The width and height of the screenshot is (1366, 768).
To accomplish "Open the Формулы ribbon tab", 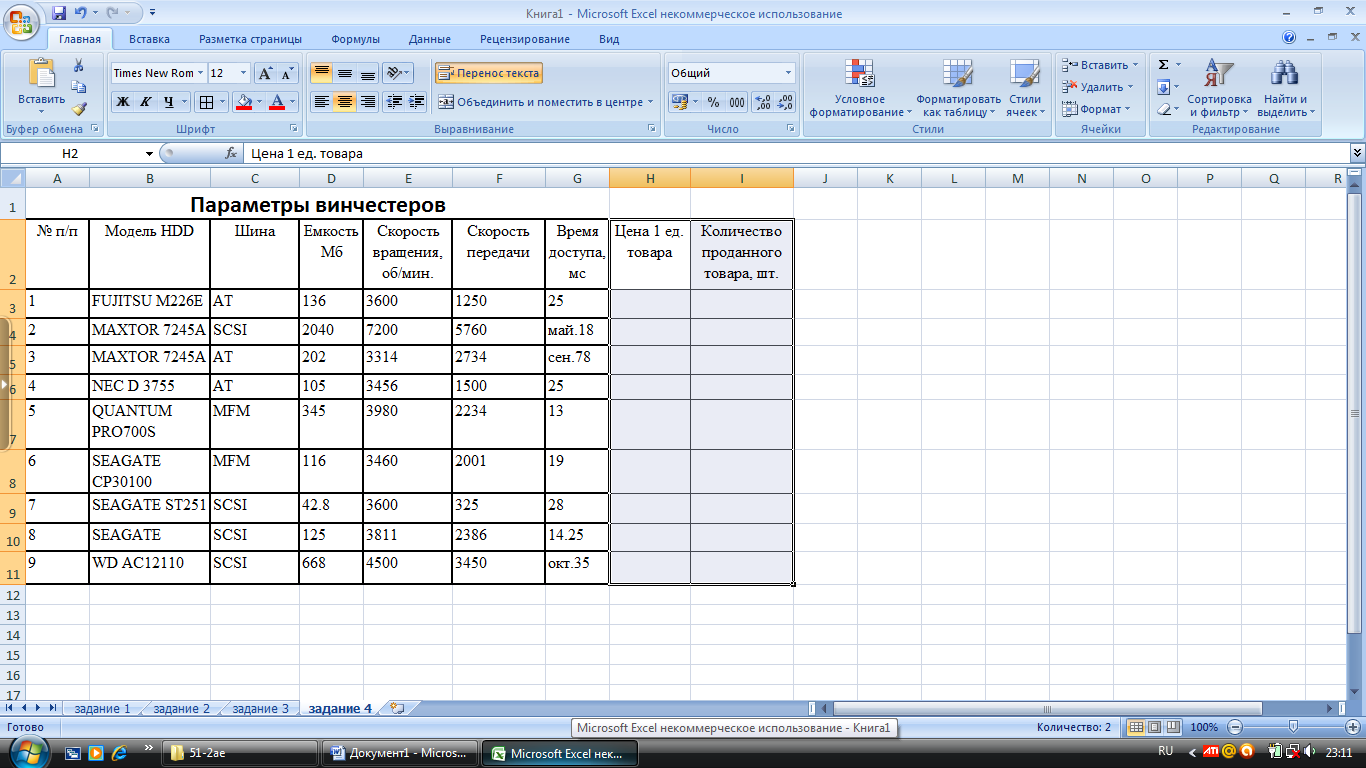I will pyautogui.click(x=355, y=39).
